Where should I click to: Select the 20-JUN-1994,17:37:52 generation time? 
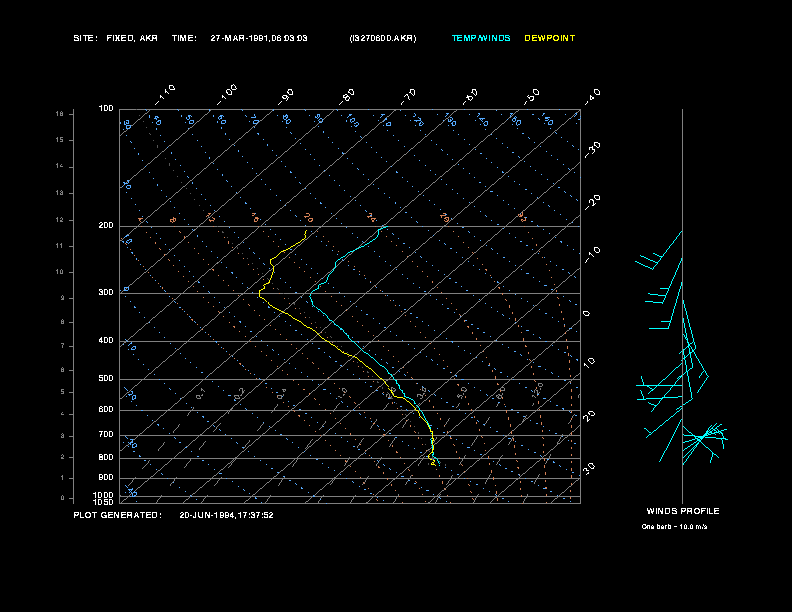tap(226, 515)
